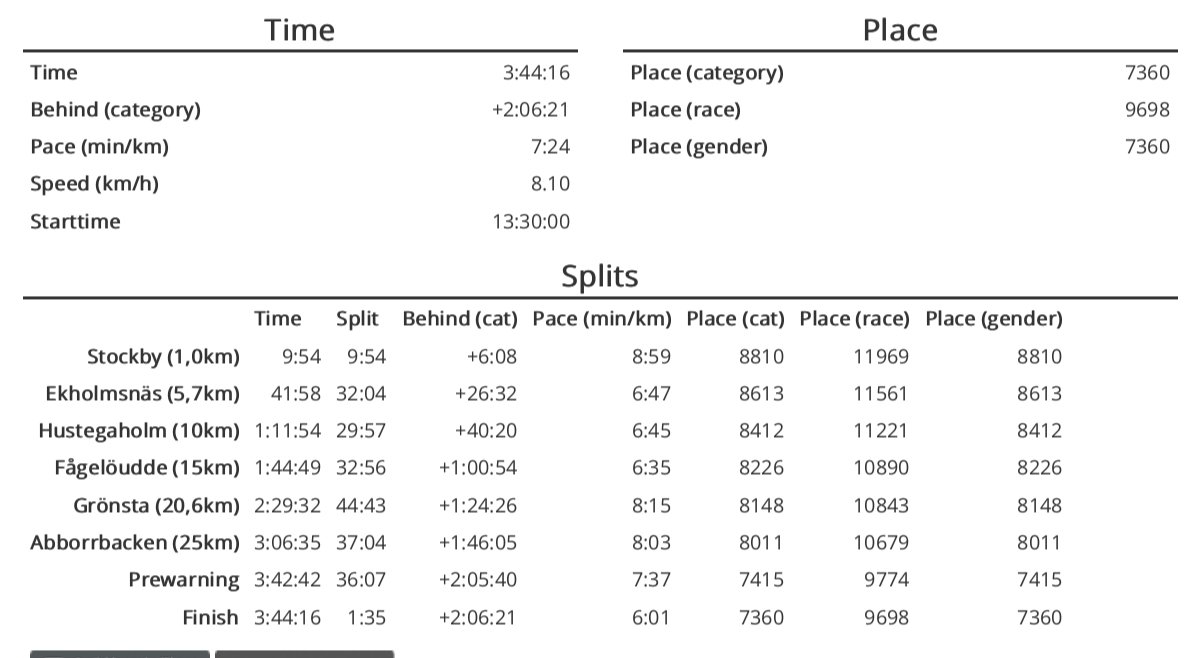The height and width of the screenshot is (658, 1200).
Task: Click the Pace (min/km) column header
Action: tap(602, 319)
